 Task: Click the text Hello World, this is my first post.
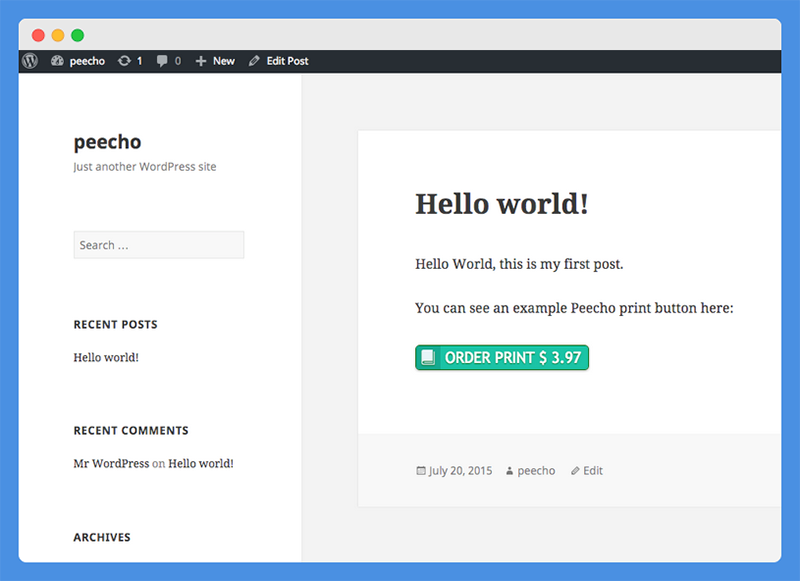click(519, 264)
